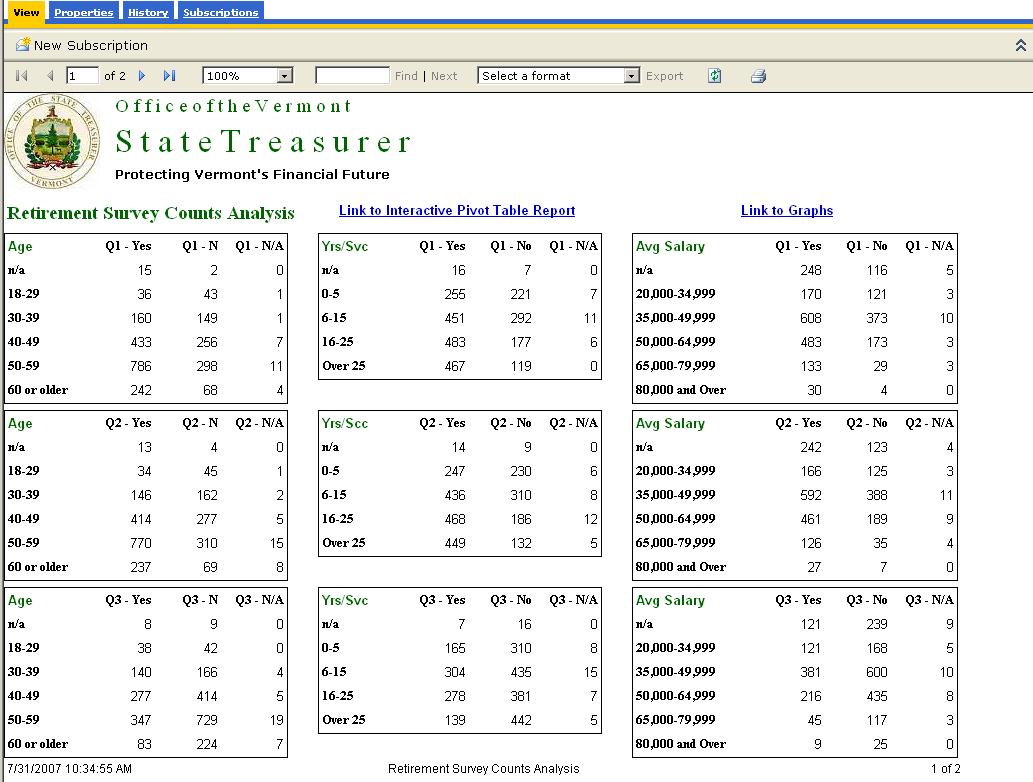Click value 729 in Q3 Age table
This screenshot has width=1033, height=782.
pyautogui.click(x=206, y=720)
